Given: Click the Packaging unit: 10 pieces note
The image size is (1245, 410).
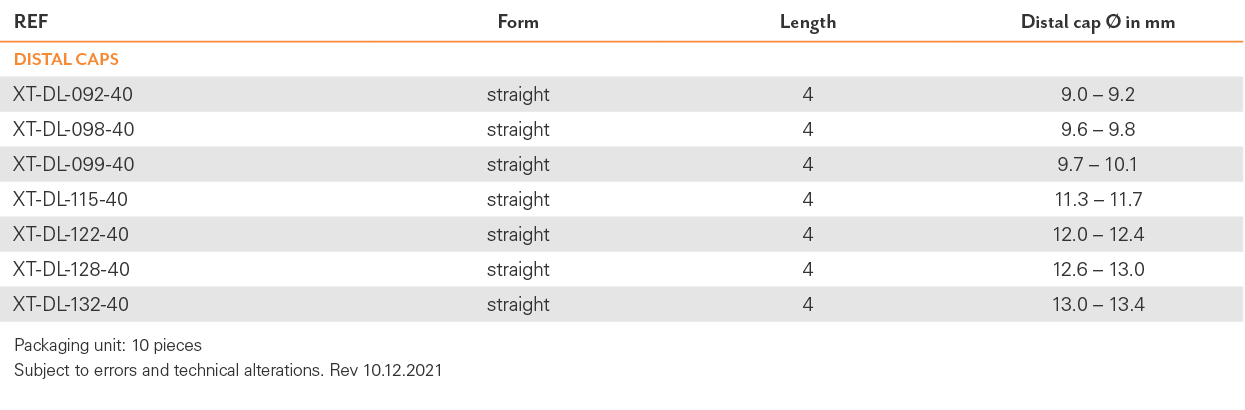Looking at the screenshot, I should [x=108, y=346].
